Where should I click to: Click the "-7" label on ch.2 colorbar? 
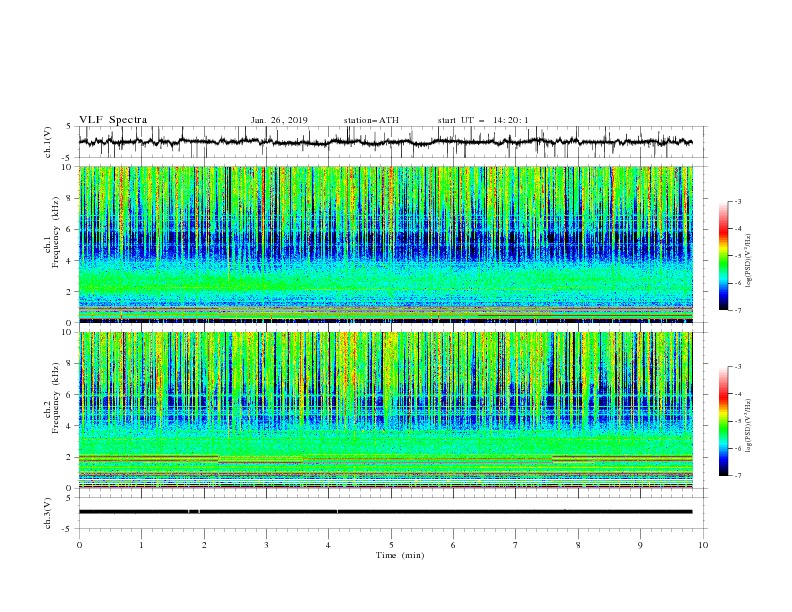[738, 476]
